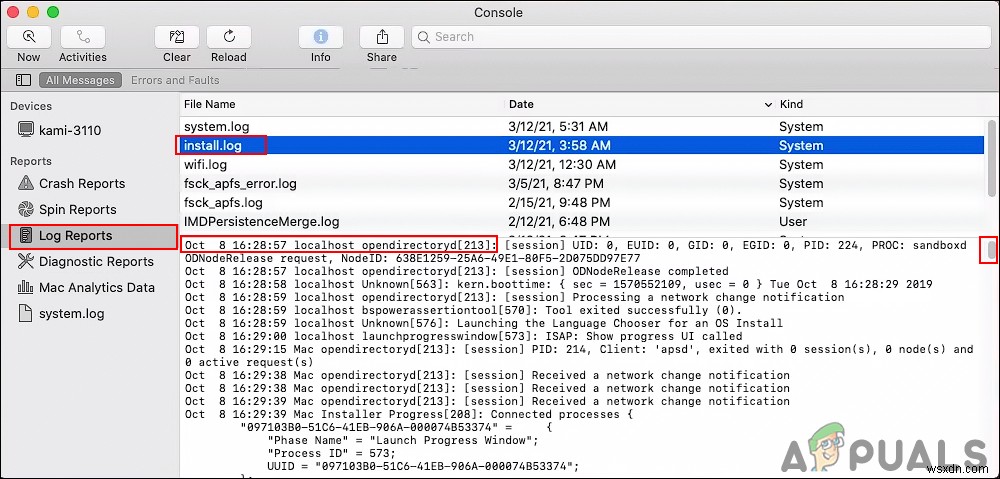This screenshot has width=1000, height=479.
Task: Sort by Date column header
Action: (521, 104)
